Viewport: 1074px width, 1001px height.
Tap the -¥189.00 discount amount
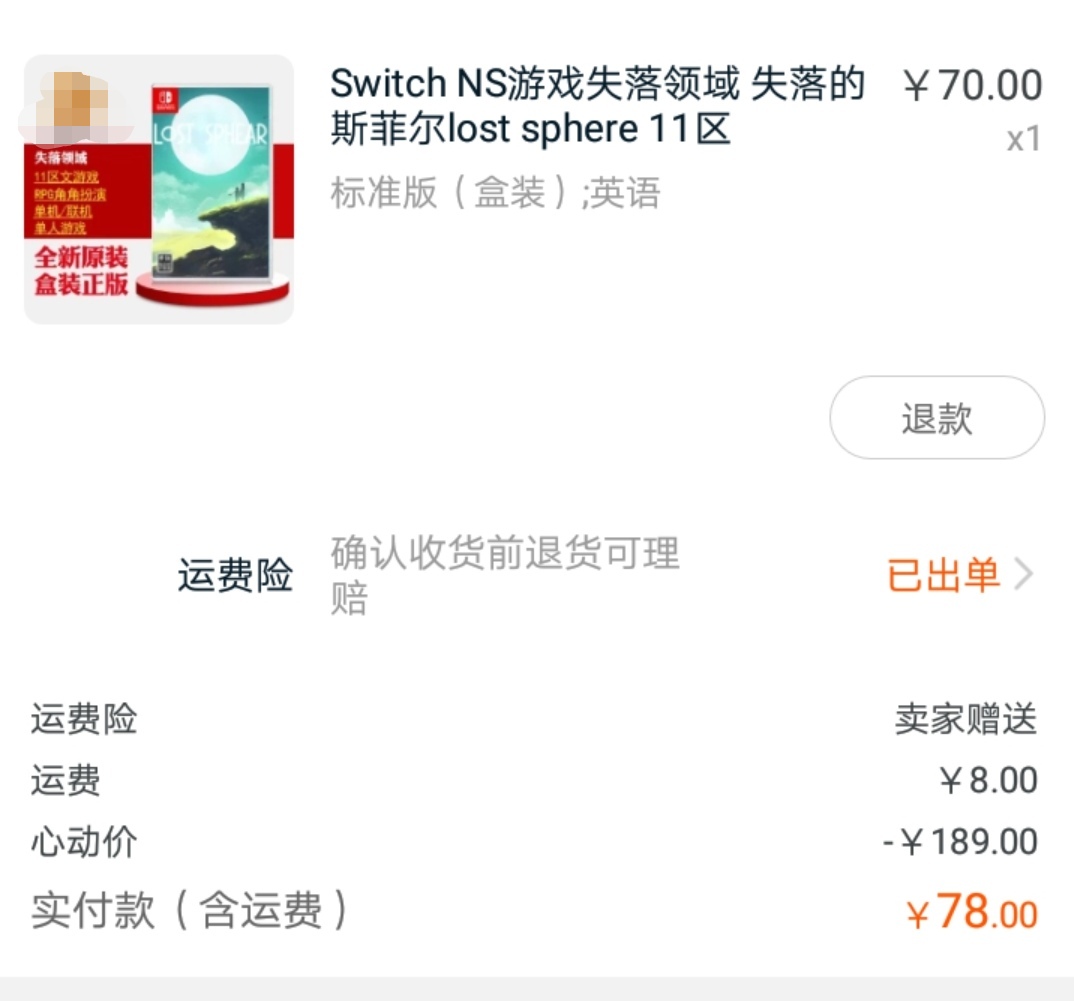960,841
